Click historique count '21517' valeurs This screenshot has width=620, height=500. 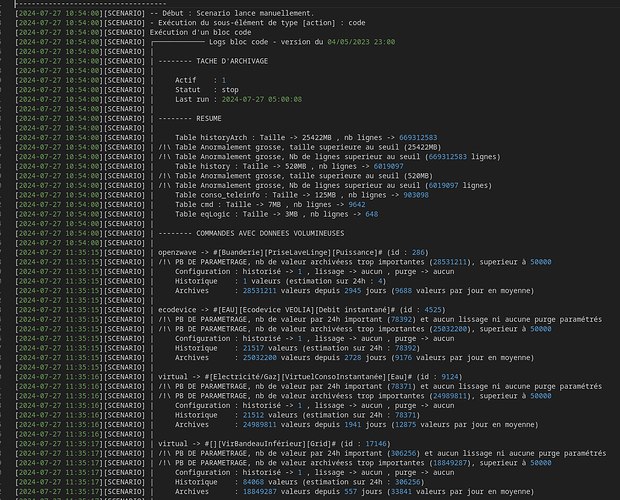[x=253, y=348]
